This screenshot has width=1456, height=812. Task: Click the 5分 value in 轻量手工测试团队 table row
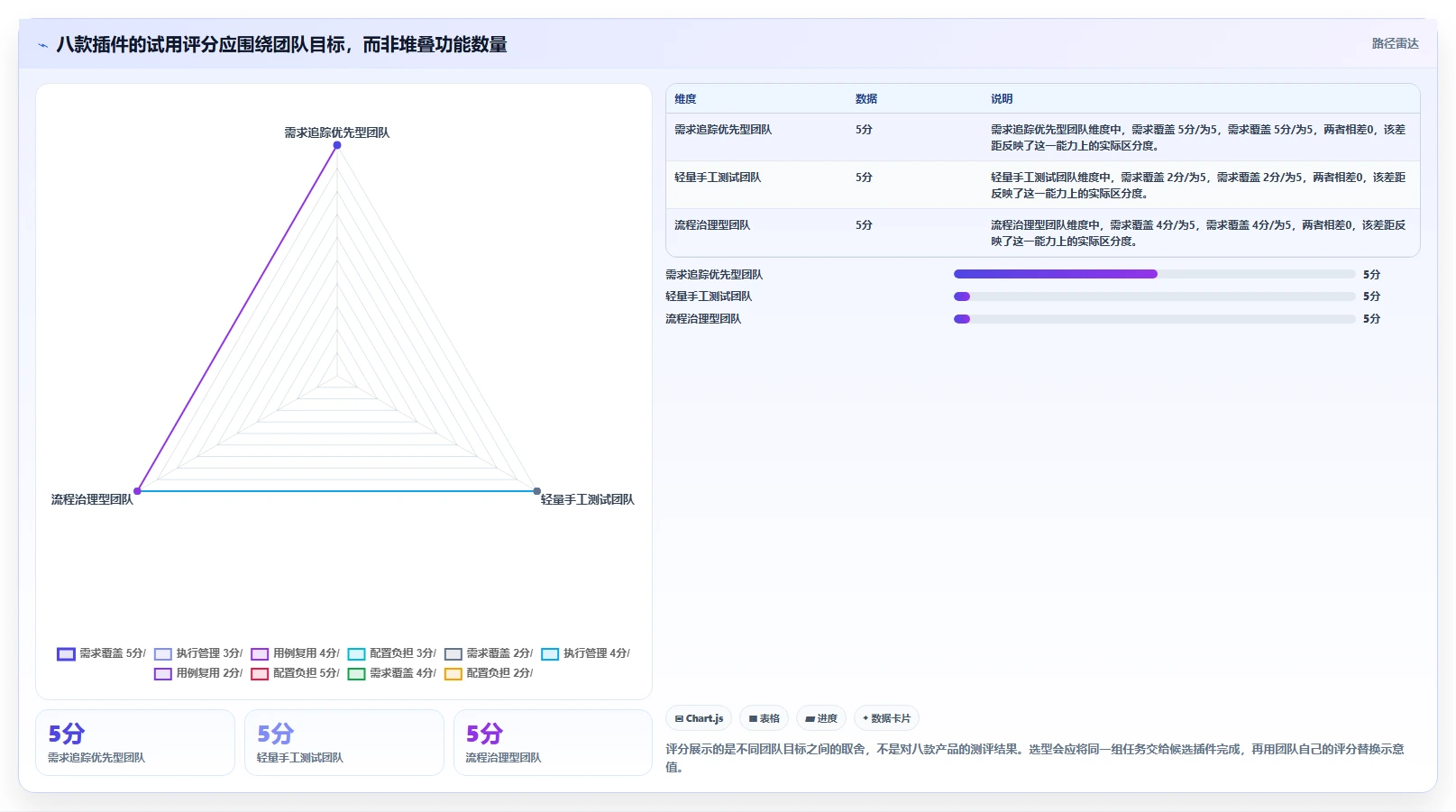coord(864,178)
